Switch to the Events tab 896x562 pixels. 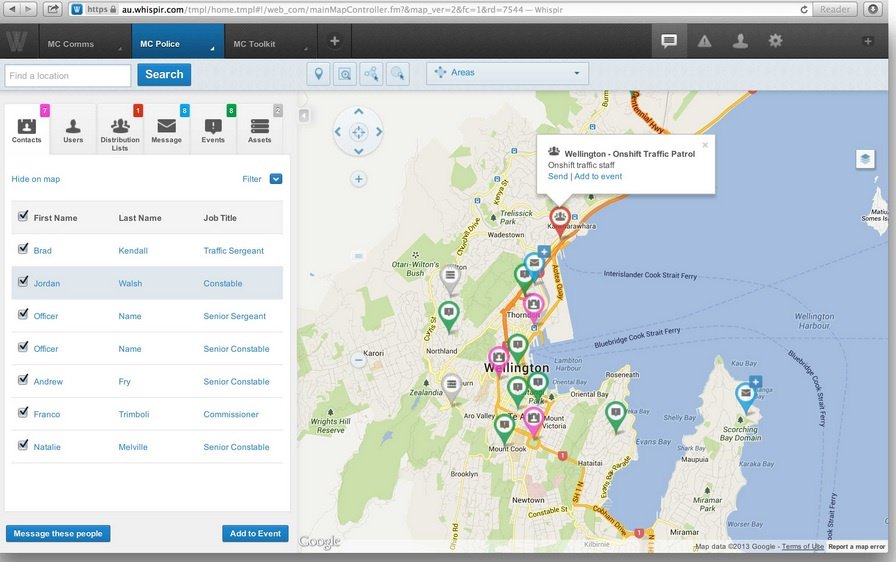(213, 130)
